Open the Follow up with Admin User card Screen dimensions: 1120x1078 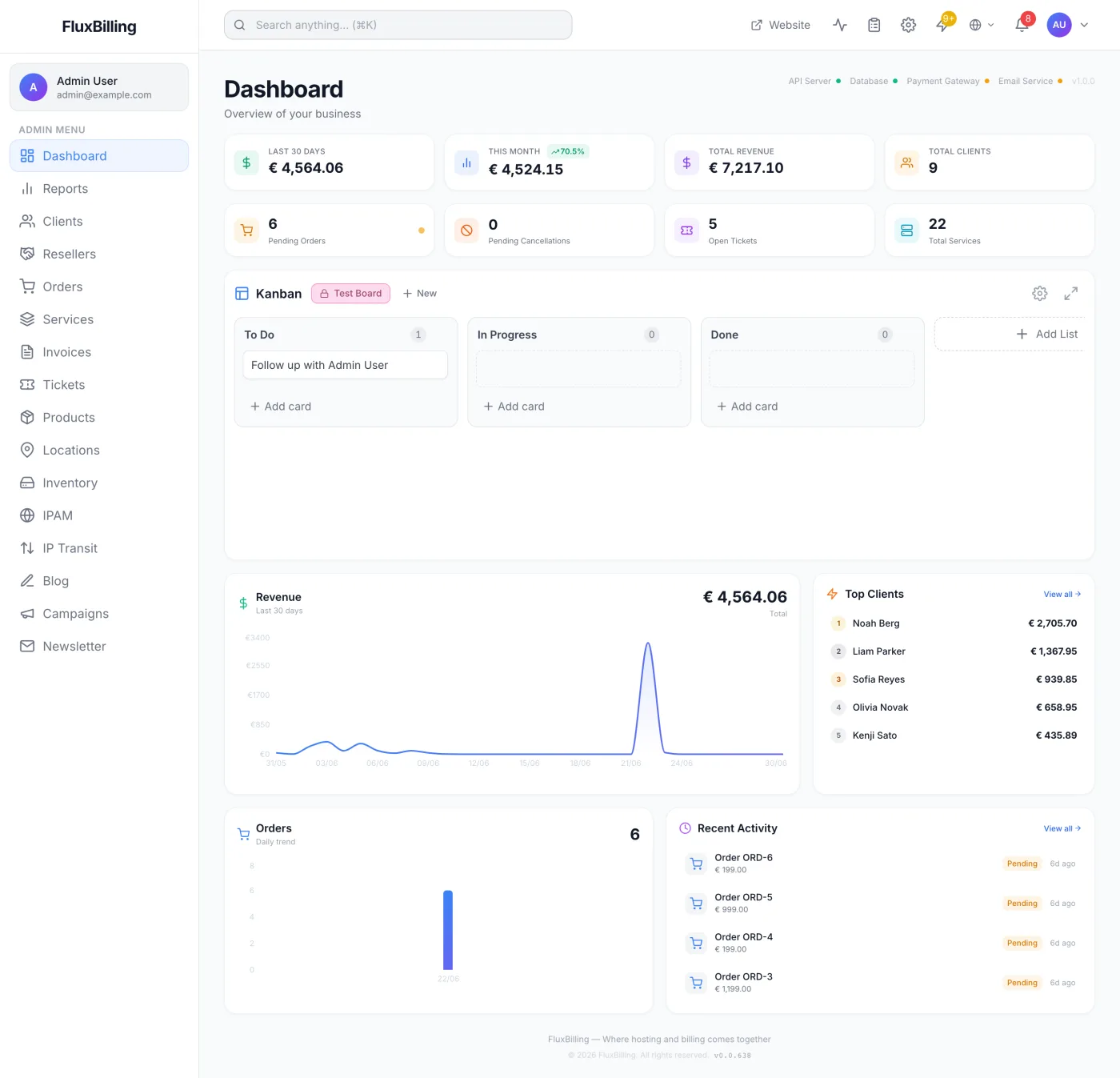pos(345,365)
